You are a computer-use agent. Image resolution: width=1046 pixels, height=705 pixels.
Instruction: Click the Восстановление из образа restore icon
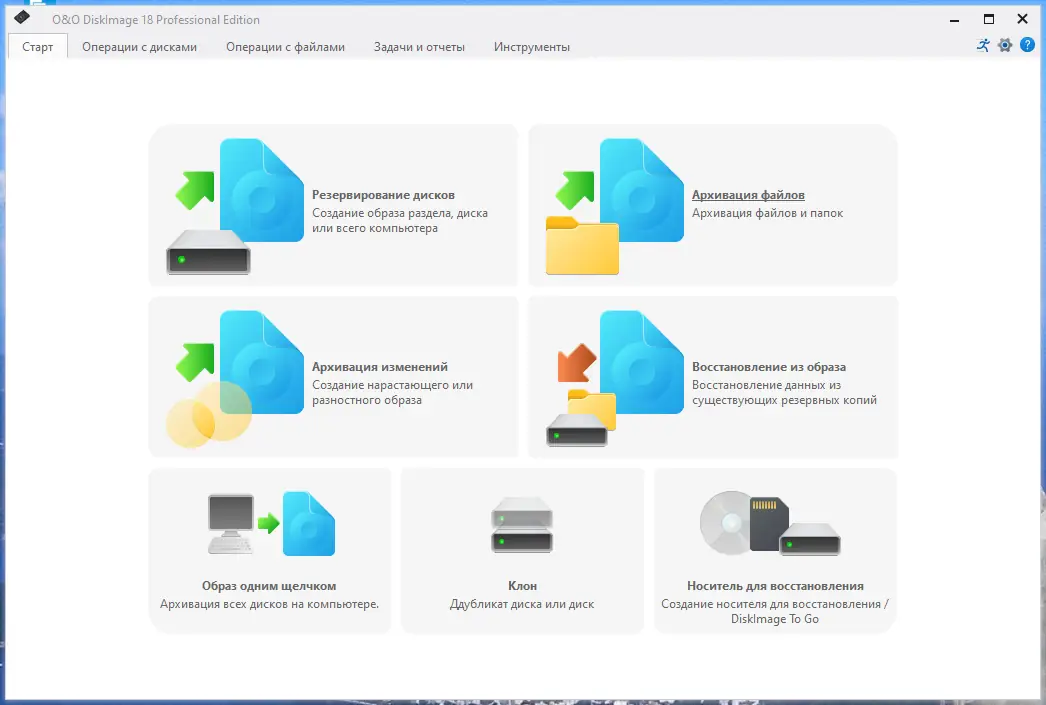pyautogui.click(x=614, y=378)
